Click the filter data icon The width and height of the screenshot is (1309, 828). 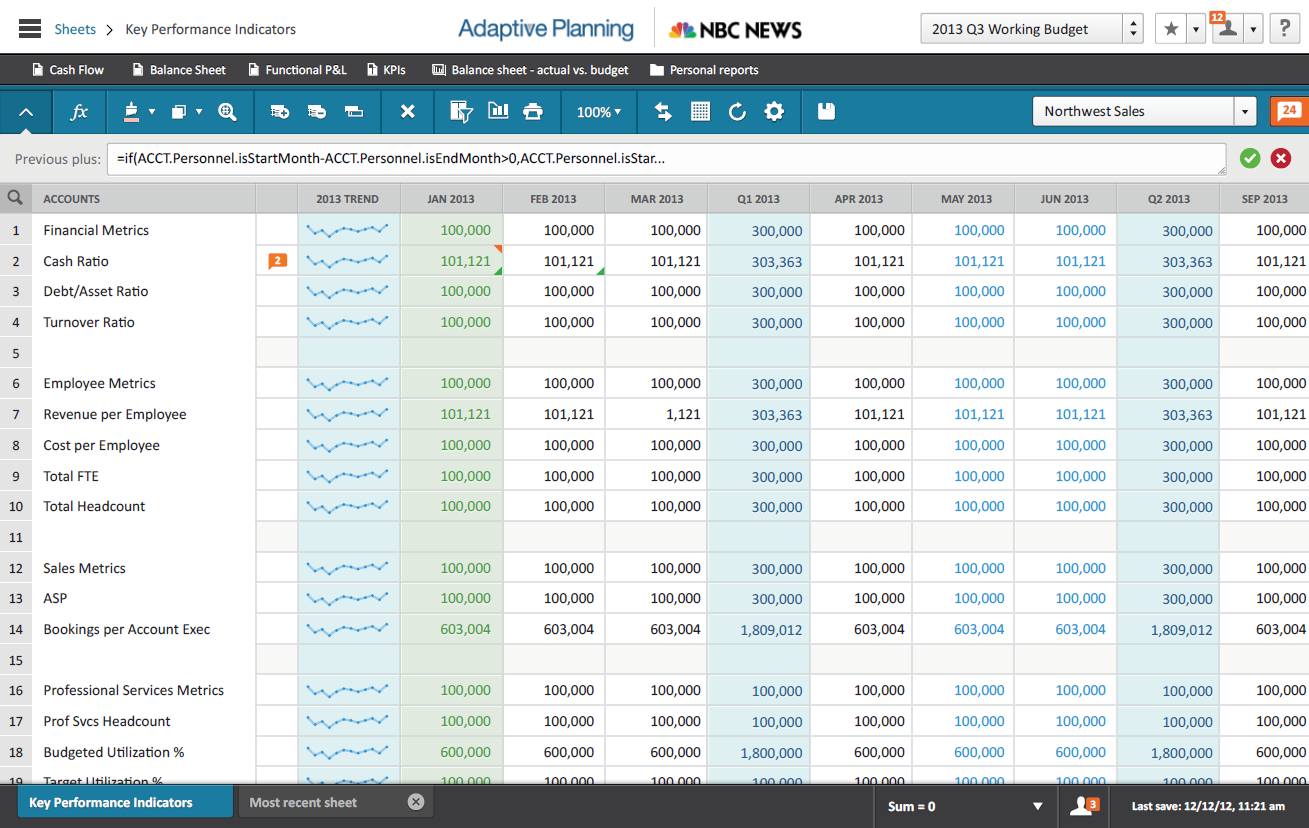(x=461, y=111)
